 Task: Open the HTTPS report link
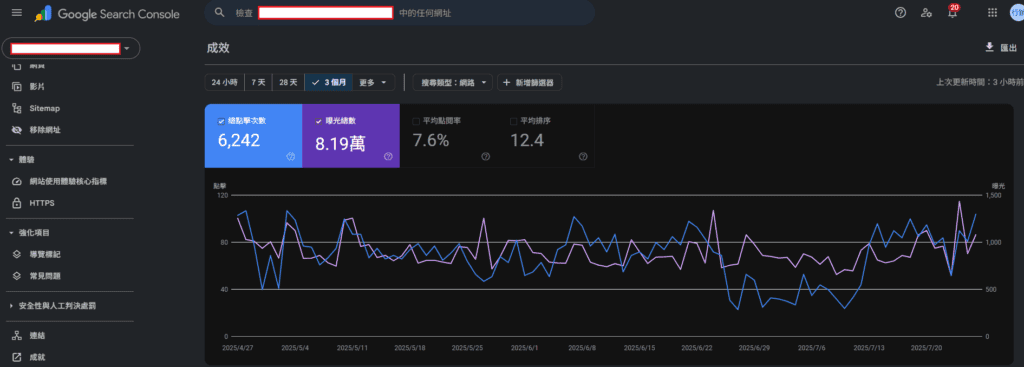(42, 203)
